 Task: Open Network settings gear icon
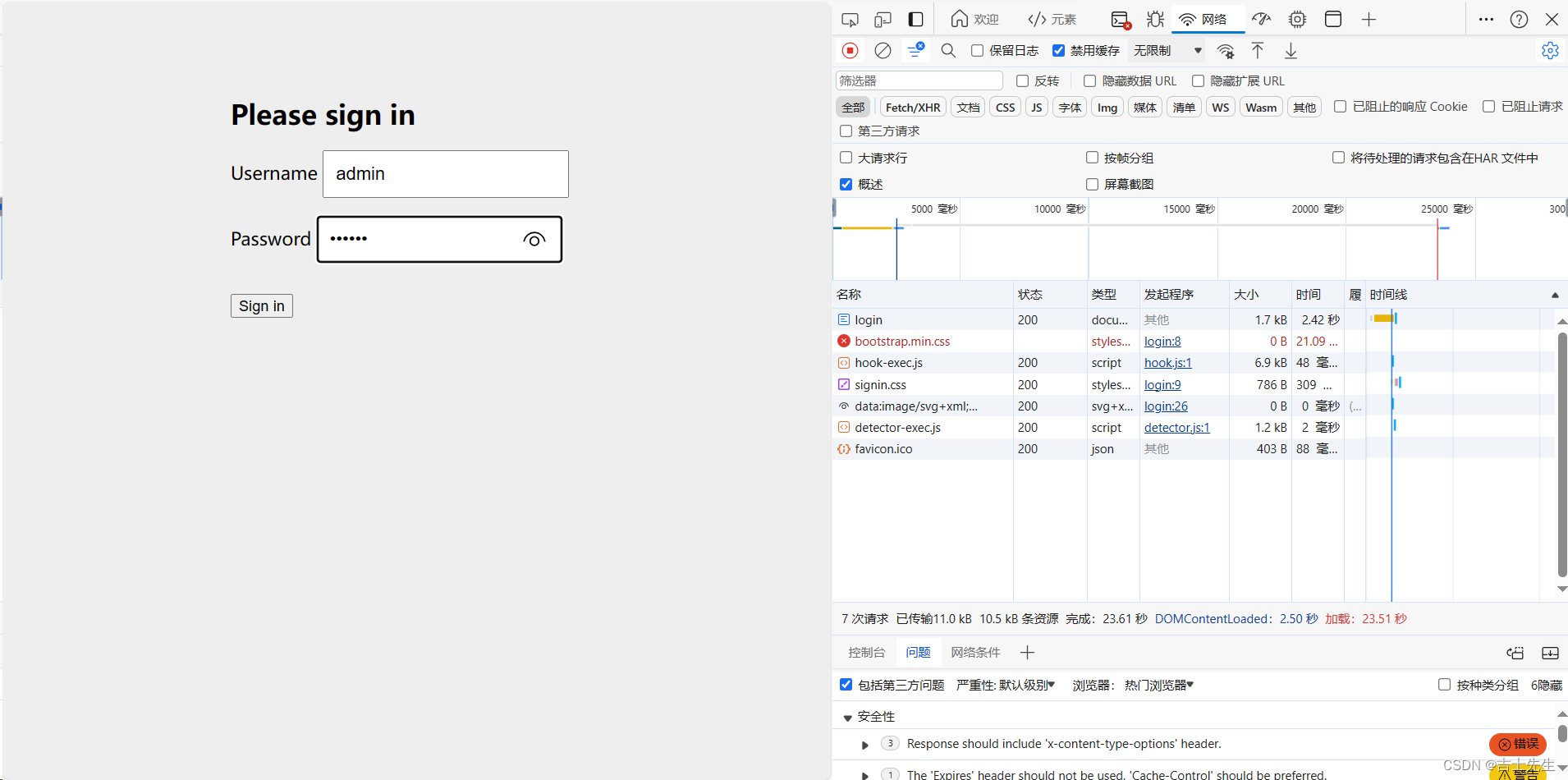coord(1550,51)
